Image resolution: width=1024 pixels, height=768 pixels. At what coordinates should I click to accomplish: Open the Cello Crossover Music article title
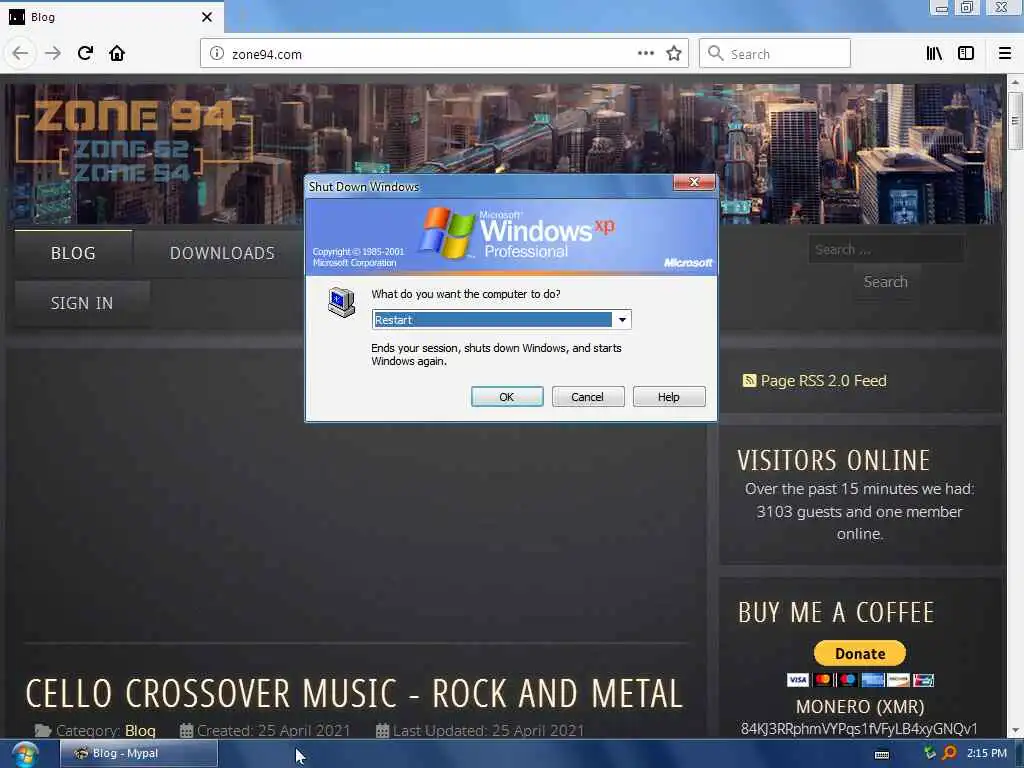click(x=354, y=694)
